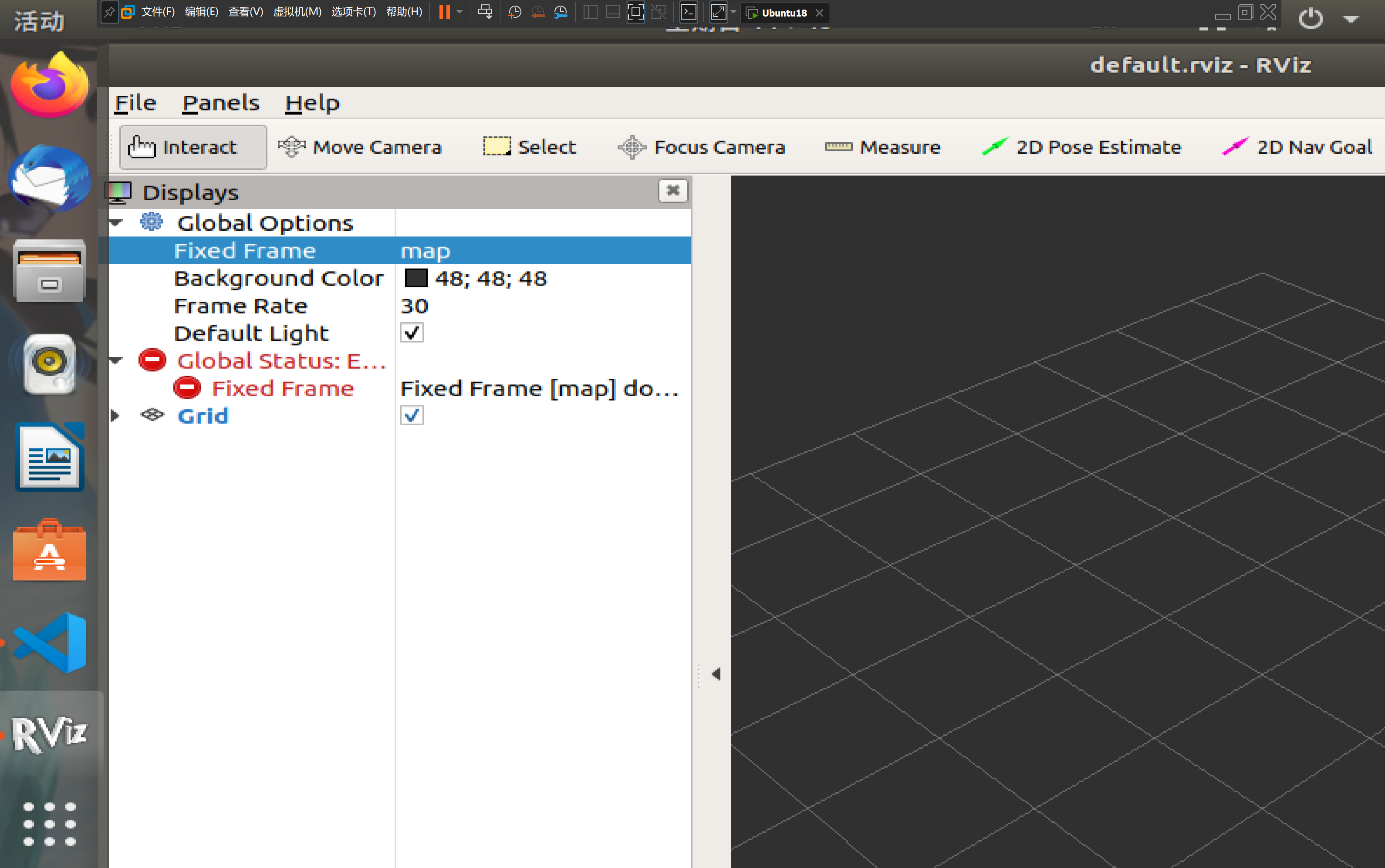The height and width of the screenshot is (868, 1385).
Task: Click the Fixed Frame error status icon
Action: [187, 387]
